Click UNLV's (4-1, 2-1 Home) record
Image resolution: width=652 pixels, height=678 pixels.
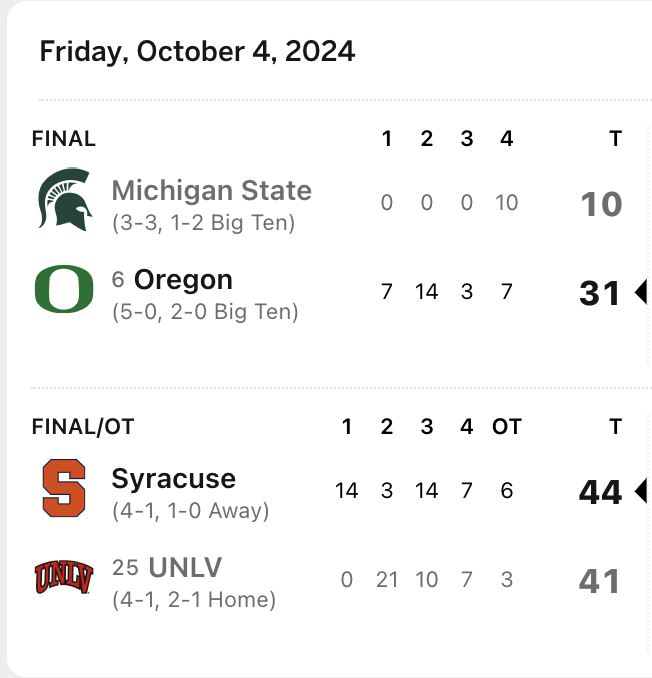194,600
